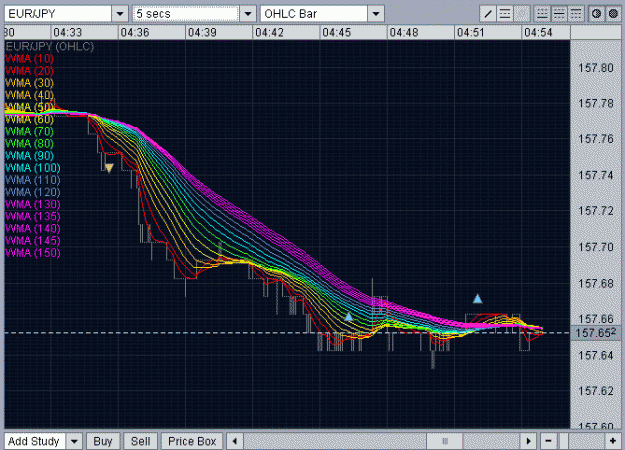
Task: Click the EUR/JPY symbol field
Action: pos(58,14)
